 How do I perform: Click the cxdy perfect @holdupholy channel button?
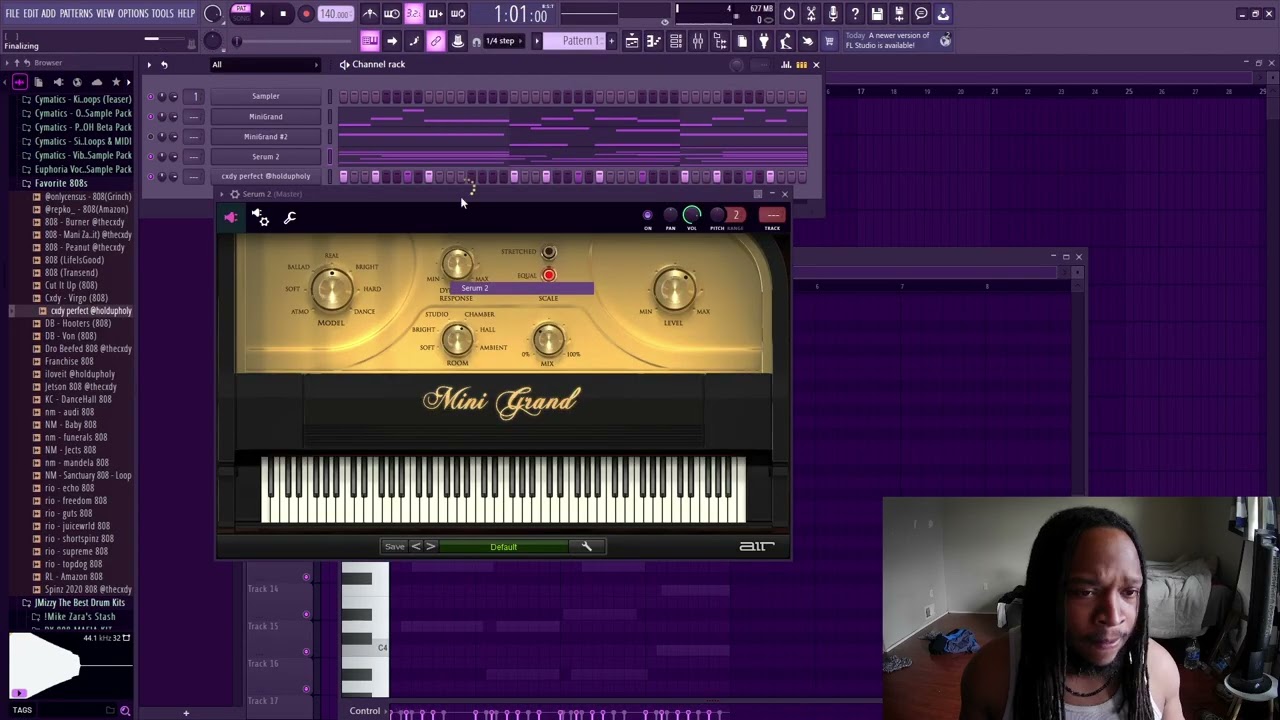click(x=266, y=176)
